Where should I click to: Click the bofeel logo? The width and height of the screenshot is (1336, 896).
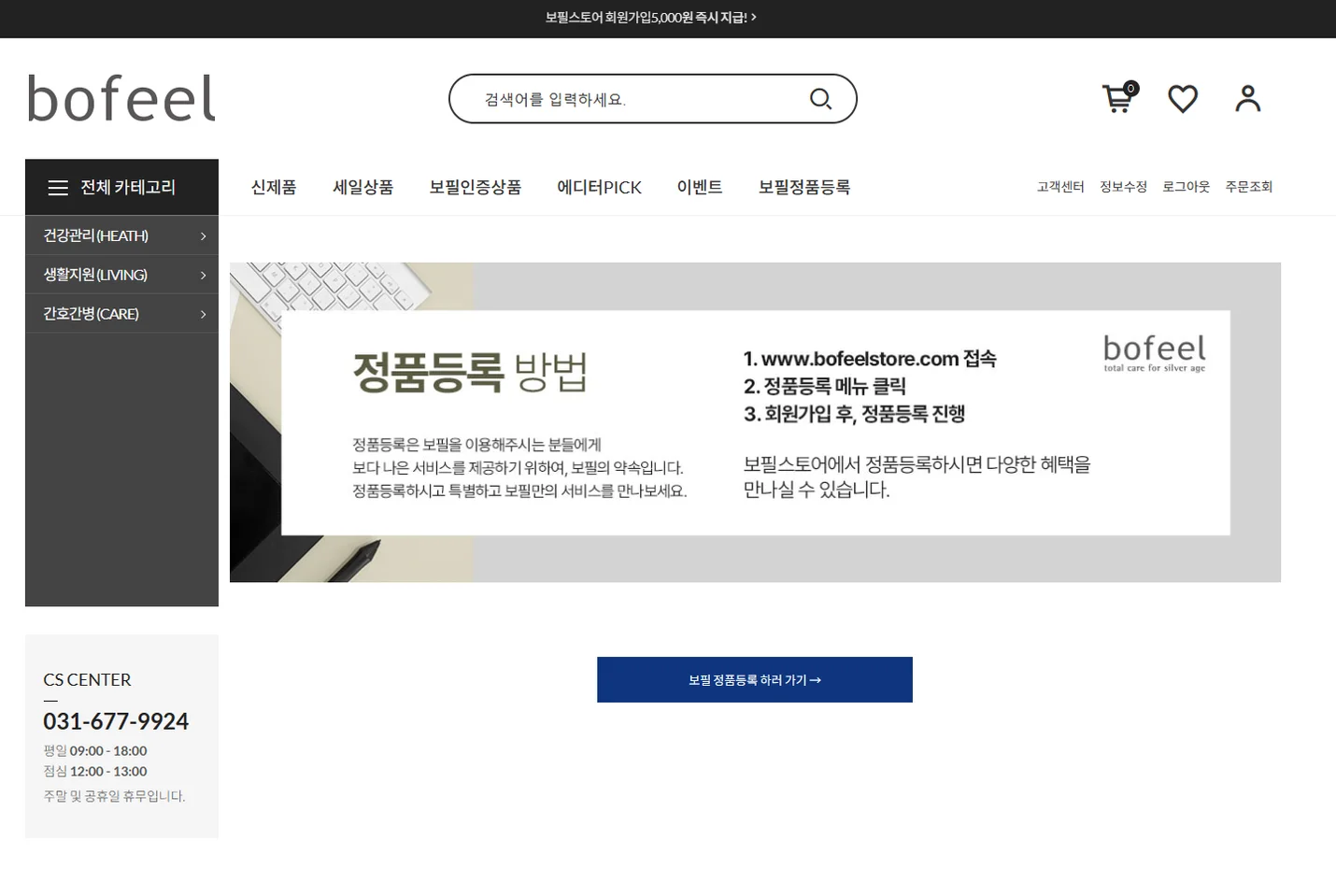(121, 99)
